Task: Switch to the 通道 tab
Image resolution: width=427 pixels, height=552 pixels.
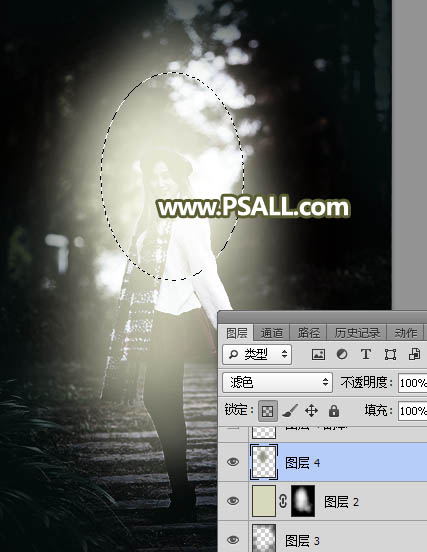Action: pyautogui.click(x=272, y=333)
